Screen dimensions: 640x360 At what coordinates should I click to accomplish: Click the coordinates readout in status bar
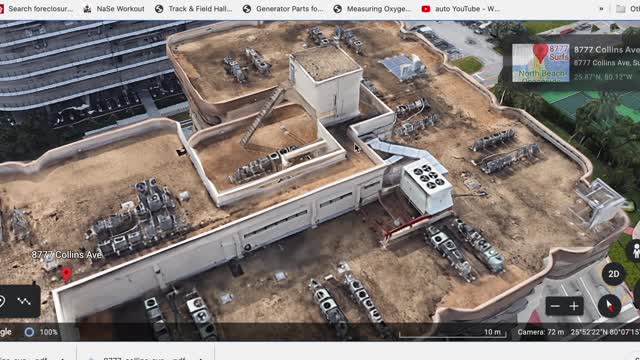pos(605,332)
